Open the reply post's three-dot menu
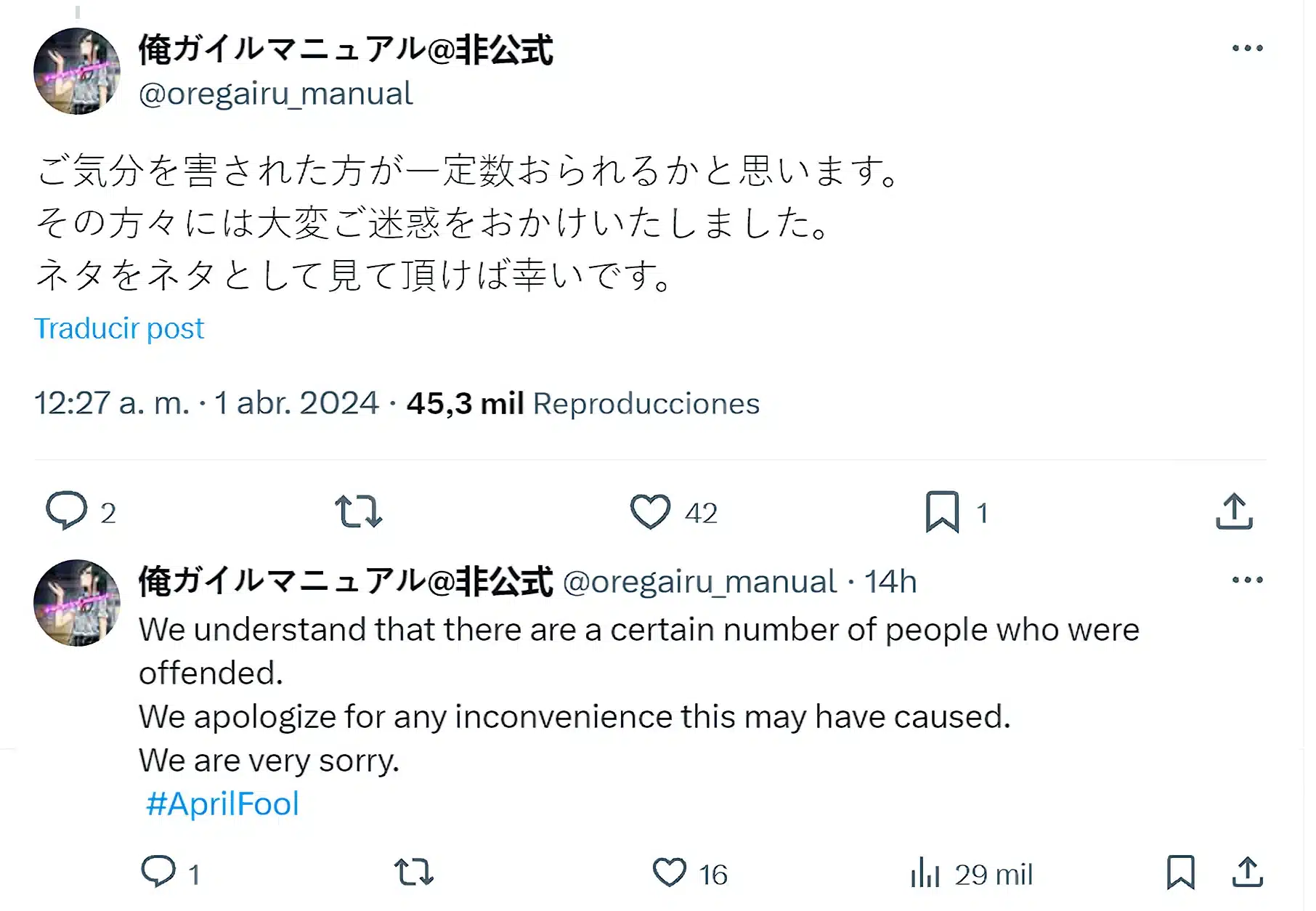Screen dimensions: 1316x911 tap(1247, 580)
